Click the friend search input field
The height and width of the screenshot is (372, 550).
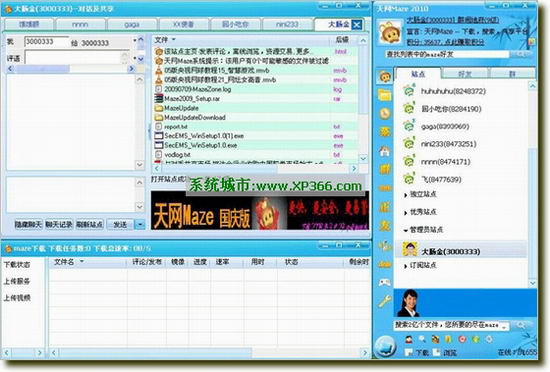coord(447,54)
